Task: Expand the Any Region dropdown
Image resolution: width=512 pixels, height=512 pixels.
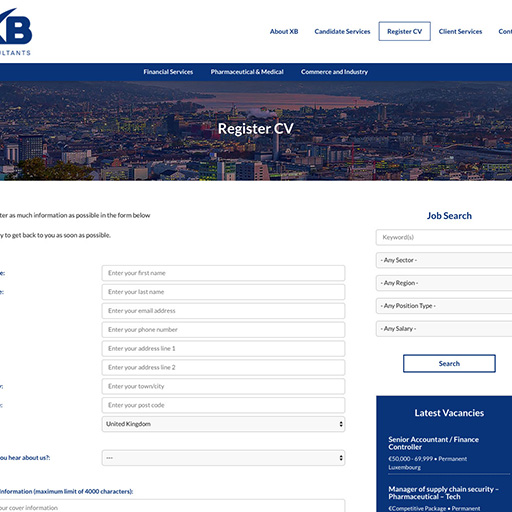Action: (x=444, y=283)
